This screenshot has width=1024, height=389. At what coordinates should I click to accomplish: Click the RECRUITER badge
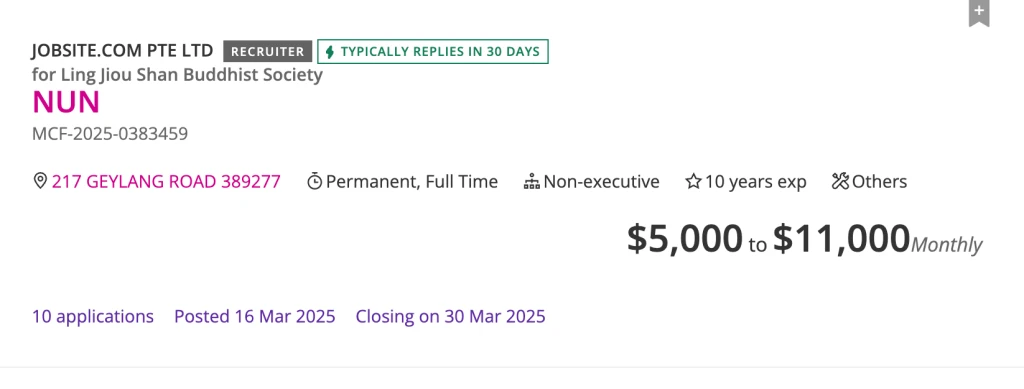coord(268,52)
